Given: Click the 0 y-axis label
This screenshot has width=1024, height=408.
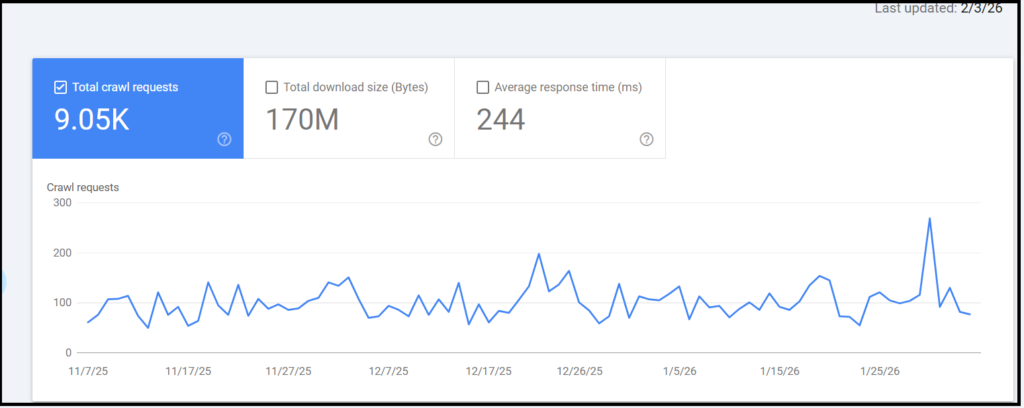Looking at the screenshot, I should pos(68,353).
